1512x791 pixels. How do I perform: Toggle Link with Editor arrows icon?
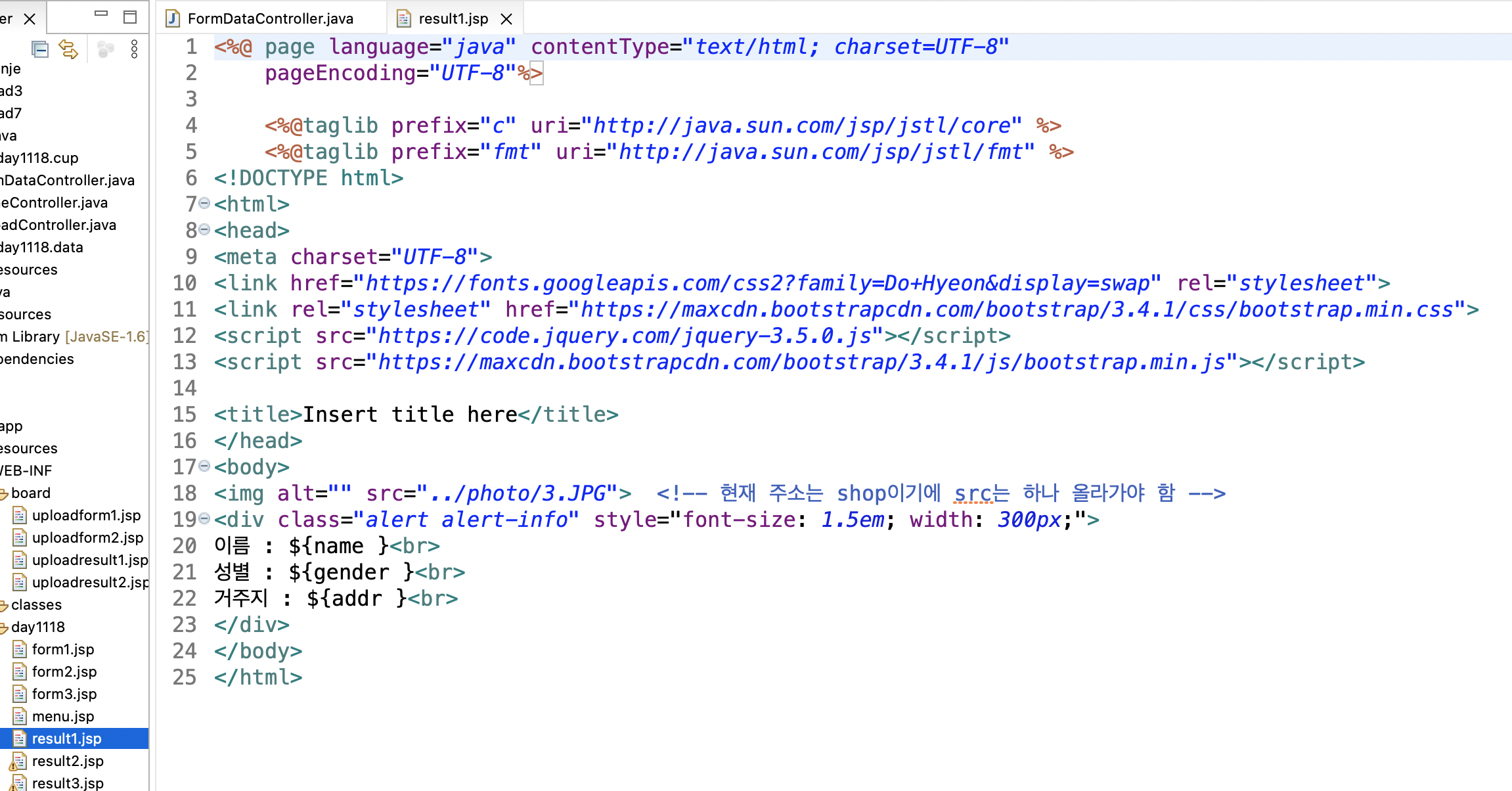pos(68,49)
